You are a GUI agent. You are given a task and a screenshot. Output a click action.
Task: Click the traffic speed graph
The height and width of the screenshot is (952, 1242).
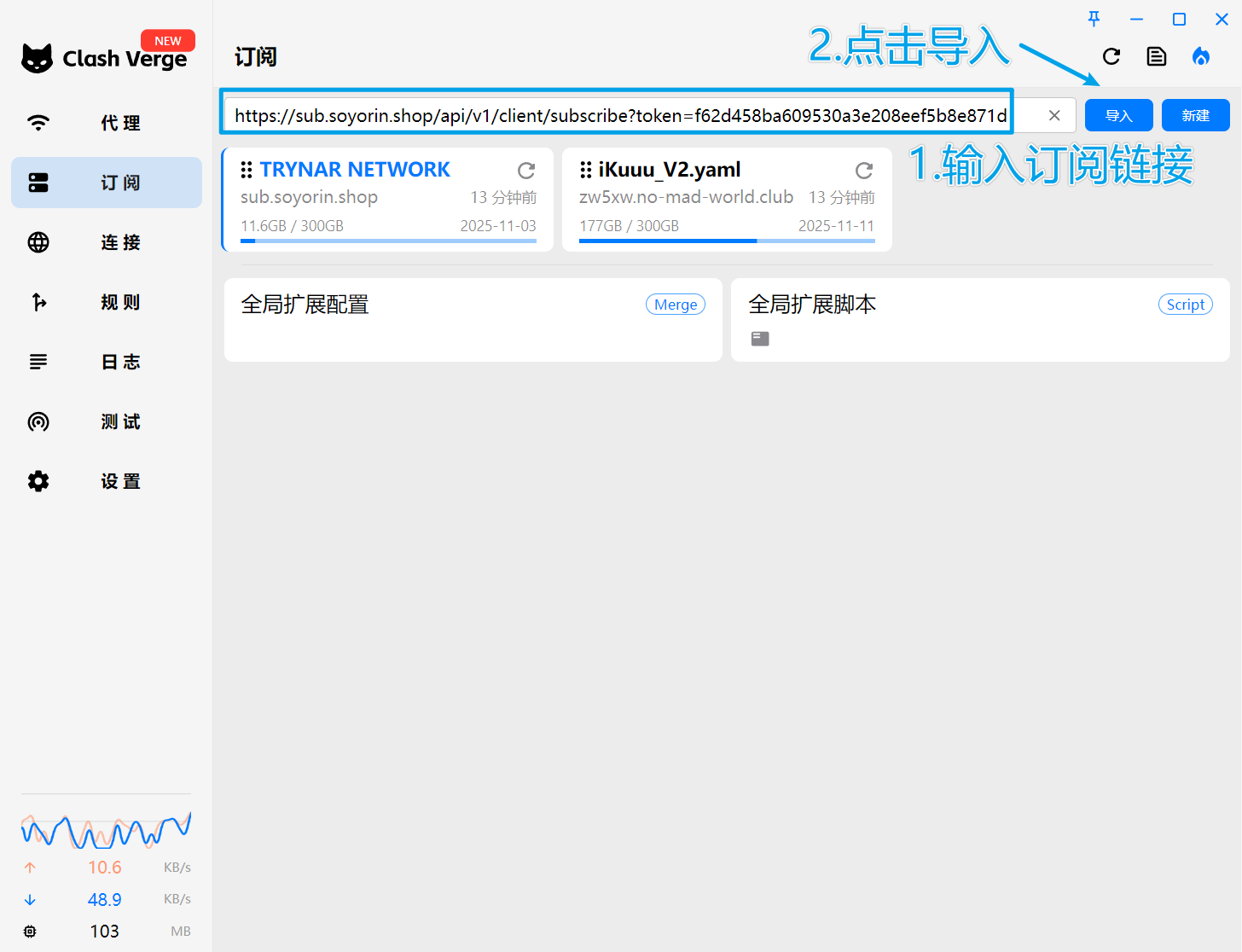[x=106, y=830]
